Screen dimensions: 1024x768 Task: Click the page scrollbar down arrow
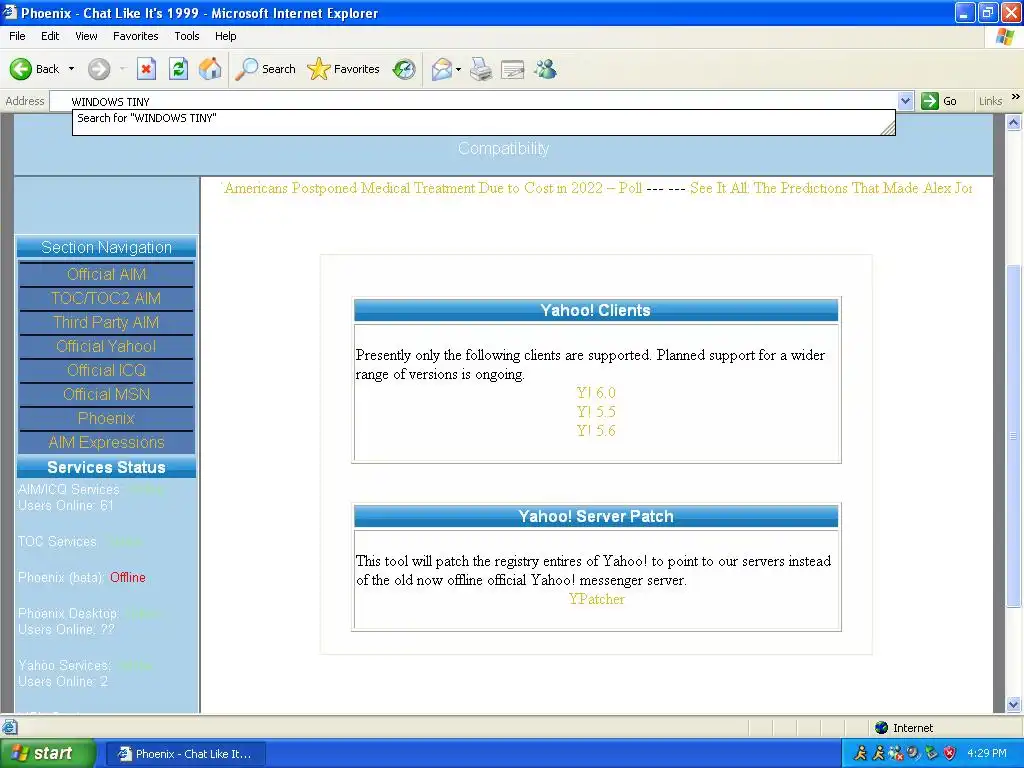tap(1014, 705)
